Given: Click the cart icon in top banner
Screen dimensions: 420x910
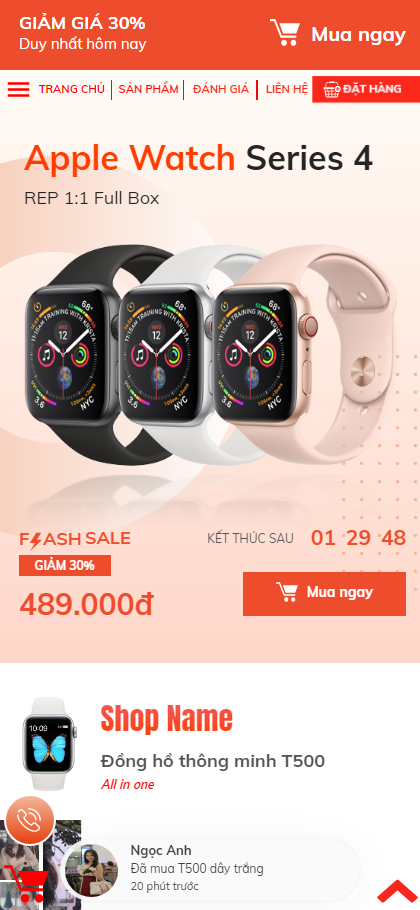Looking at the screenshot, I should tap(284, 33).
